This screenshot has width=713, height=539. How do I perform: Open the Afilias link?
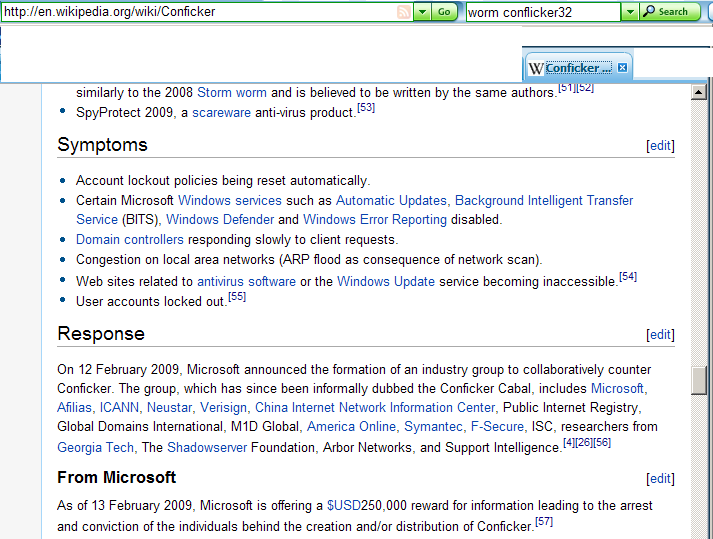74,408
